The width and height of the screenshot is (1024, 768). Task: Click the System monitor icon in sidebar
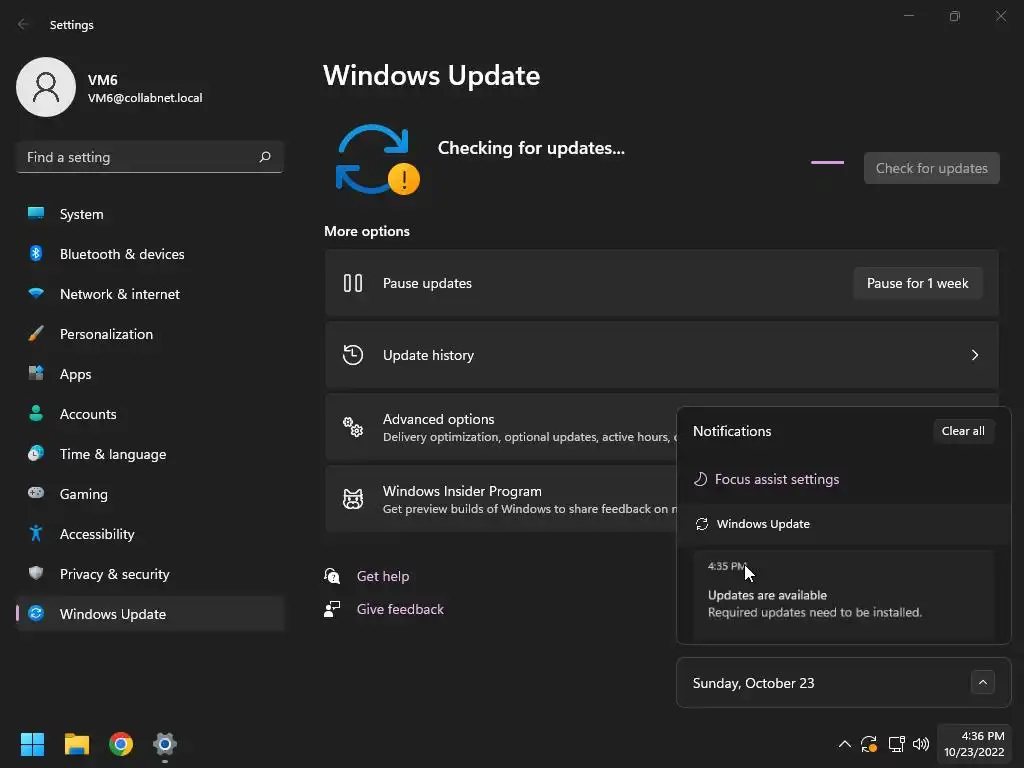coord(36,214)
